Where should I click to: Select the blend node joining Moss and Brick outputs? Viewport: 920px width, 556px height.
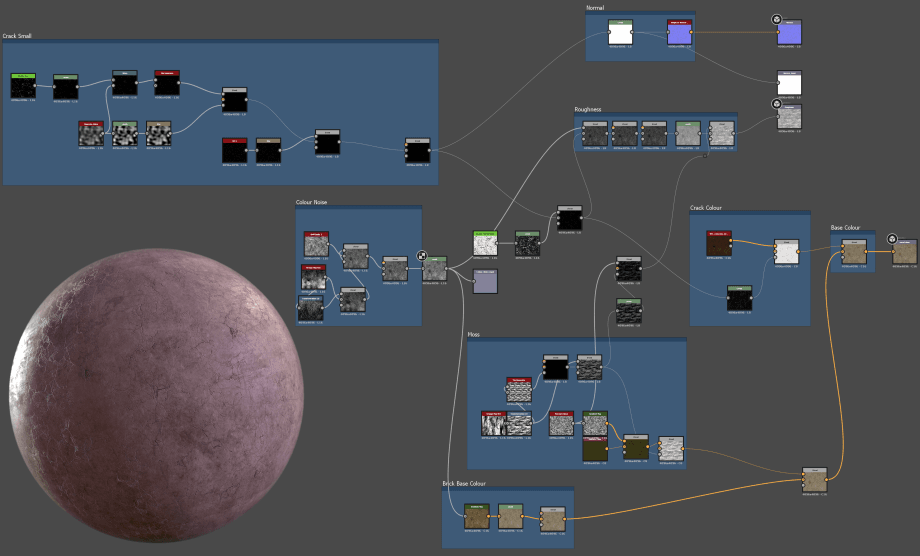click(x=814, y=480)
